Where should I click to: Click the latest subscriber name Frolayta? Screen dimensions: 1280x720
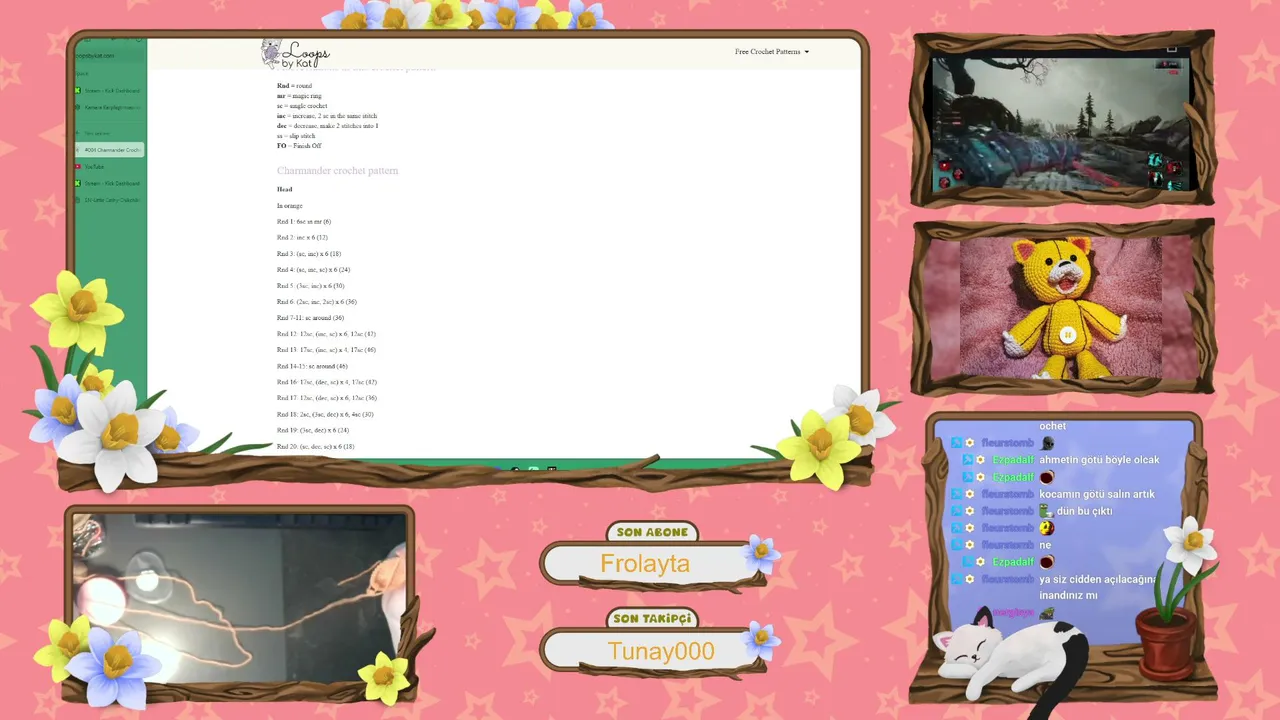click(645, 564)
